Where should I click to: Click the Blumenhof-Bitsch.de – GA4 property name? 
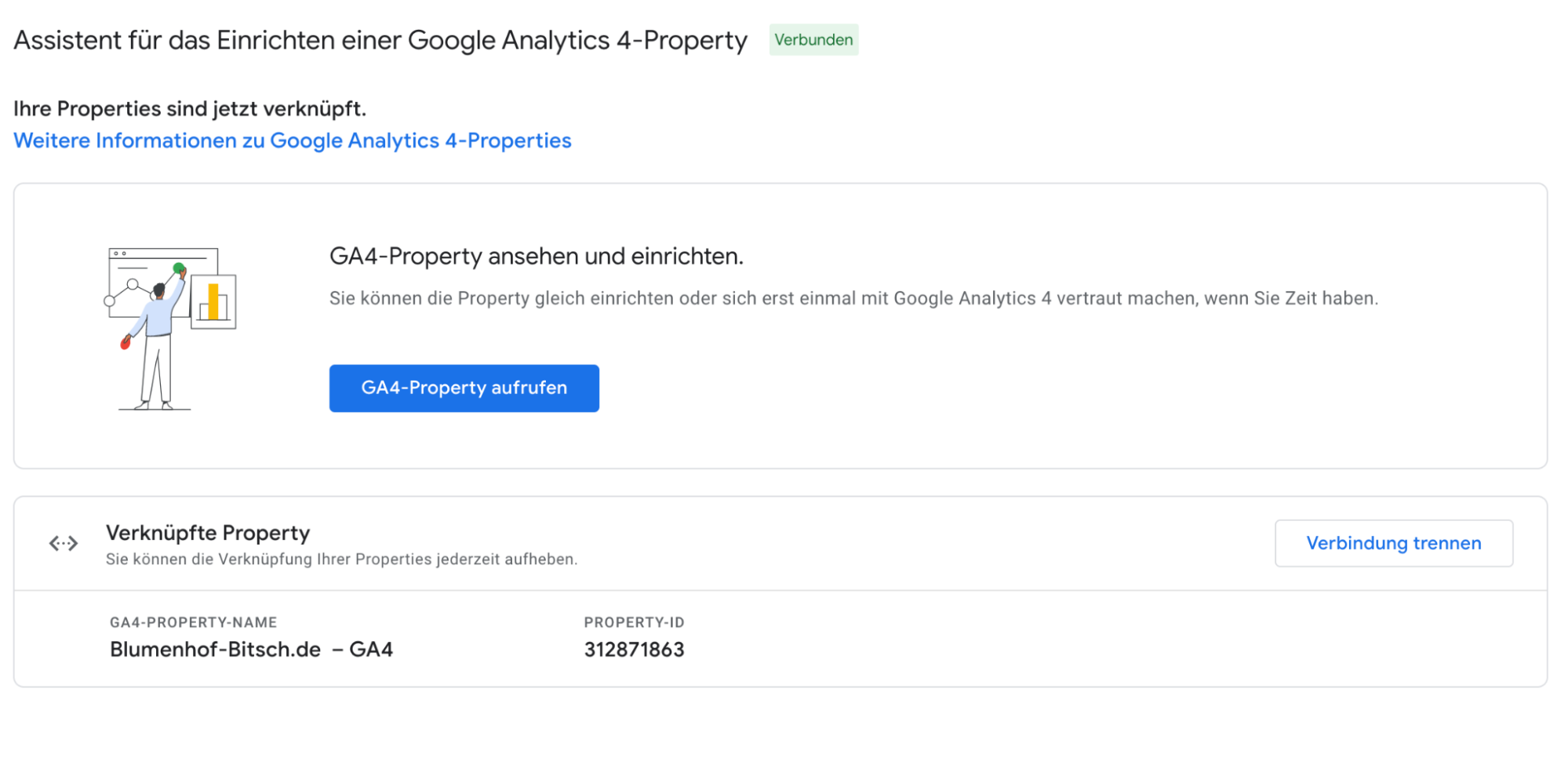251,650
